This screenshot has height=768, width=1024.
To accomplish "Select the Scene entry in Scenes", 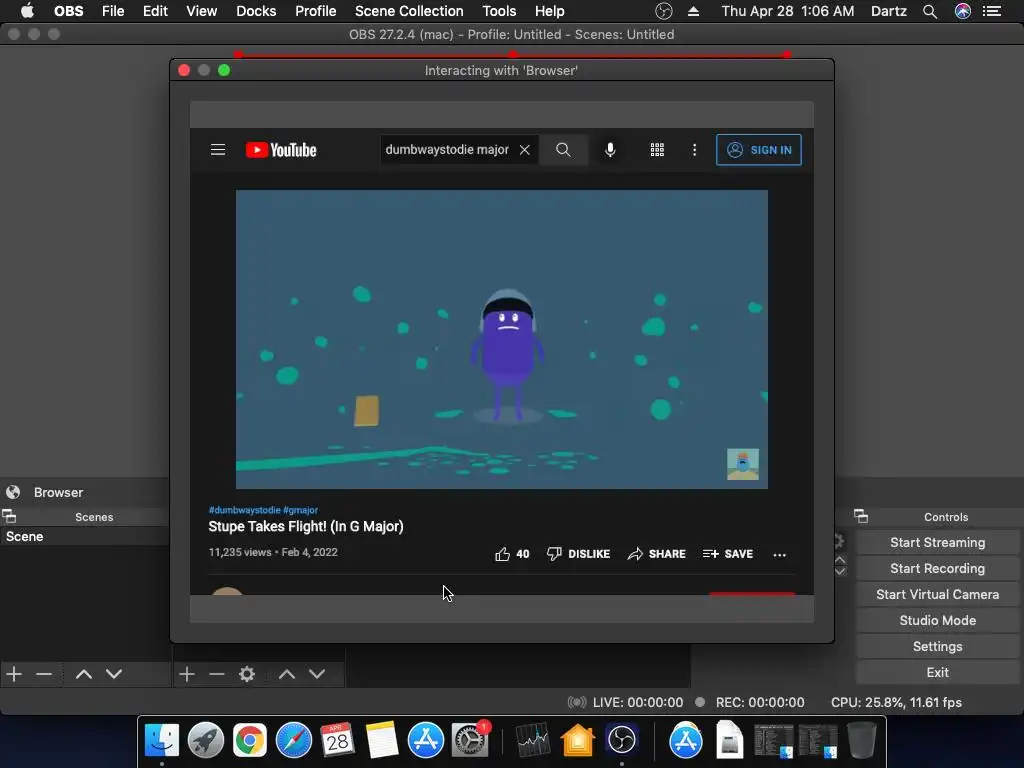I will [x=85, y=537].
